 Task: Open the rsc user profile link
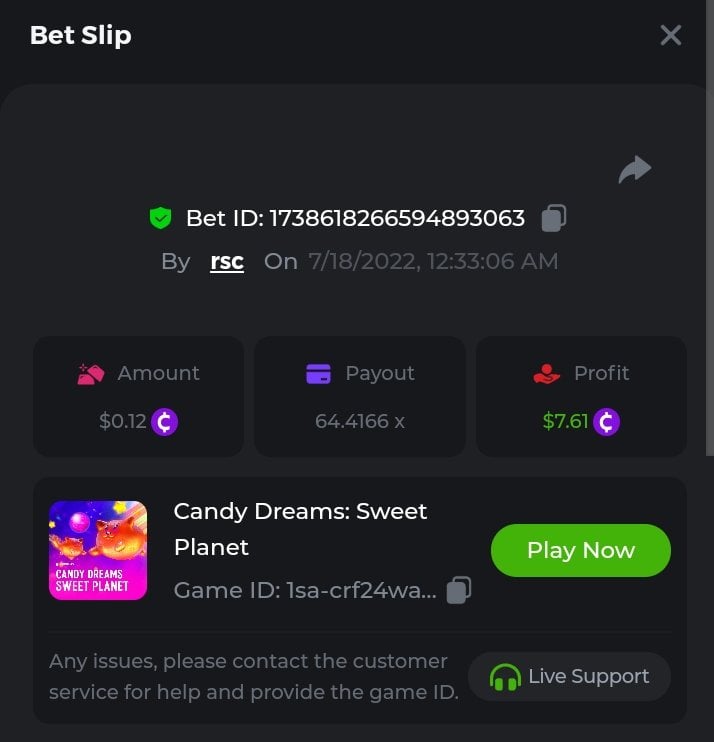tap(227, 261)
